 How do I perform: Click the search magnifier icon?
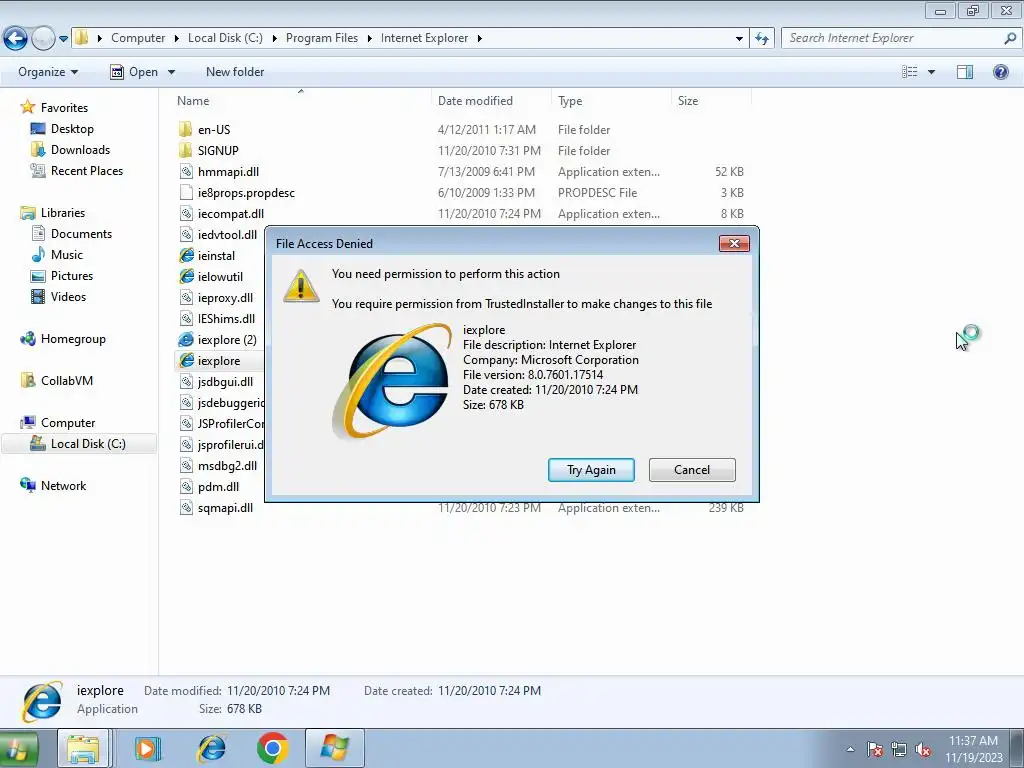click(1010, 38)
